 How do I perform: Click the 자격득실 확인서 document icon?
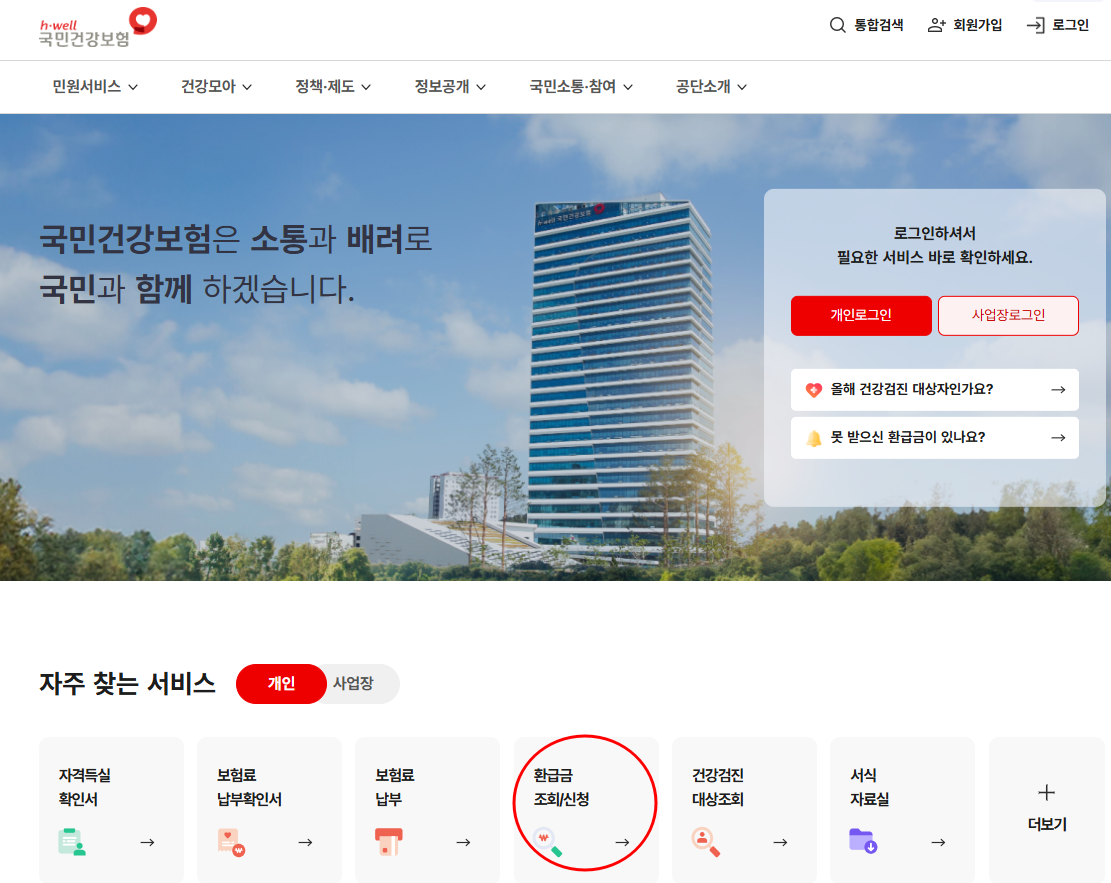[x=72, y=842]
